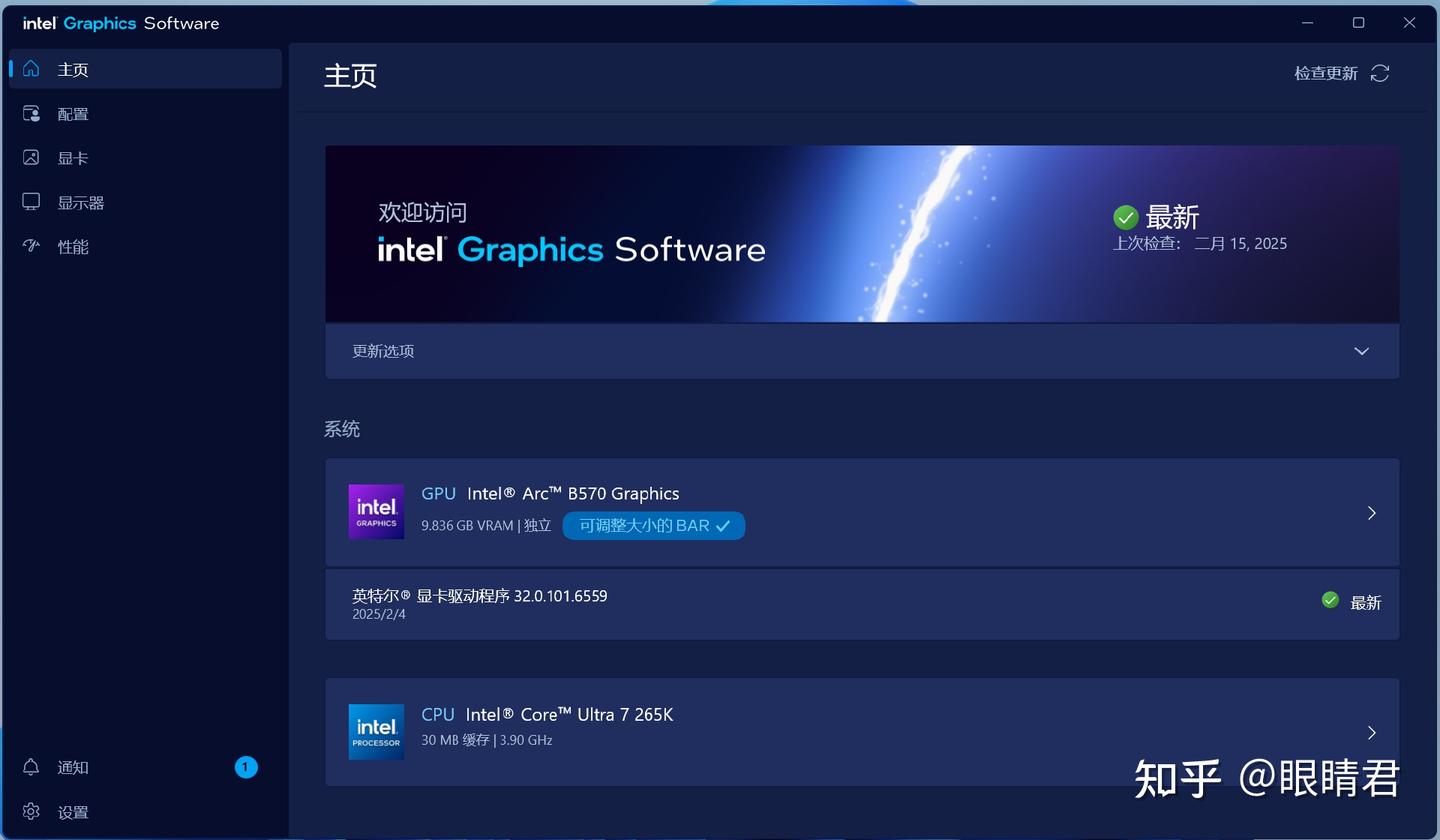Select the 配置 configuration icon
Image resolution: width=1440 pixels, height=840 pixels.
[33, 113]
